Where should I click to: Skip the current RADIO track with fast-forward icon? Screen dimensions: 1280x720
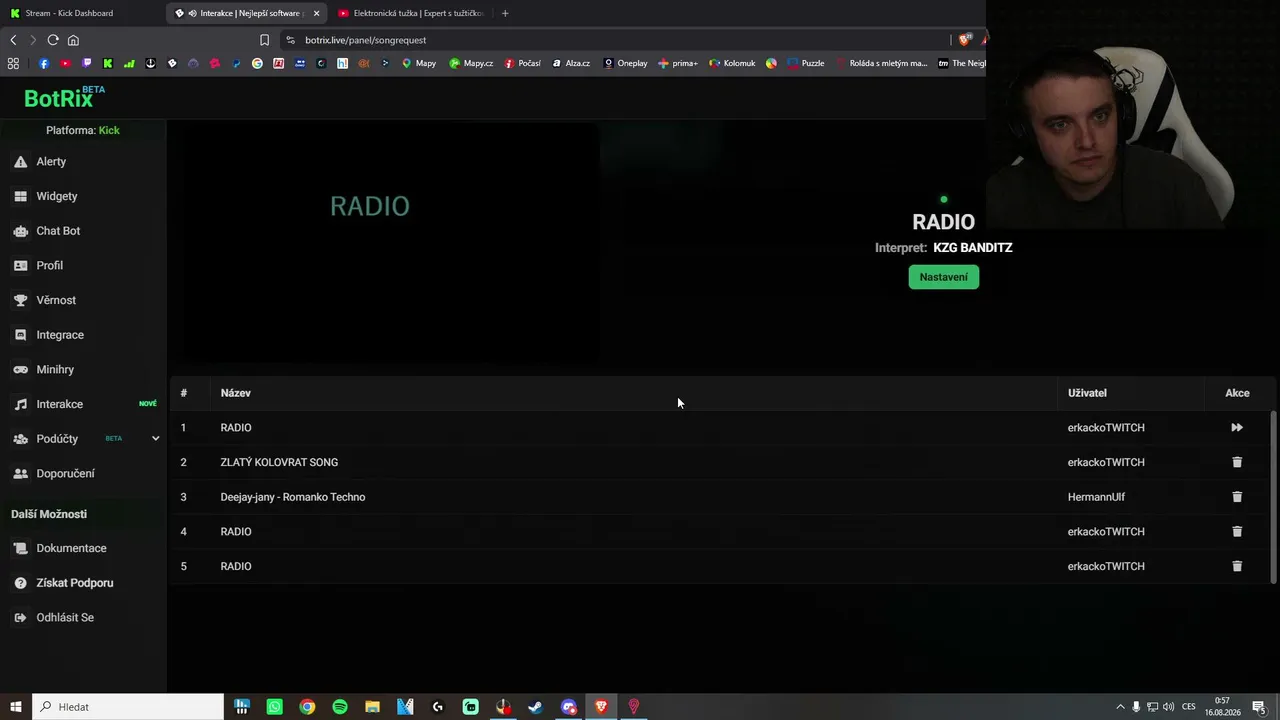pyautogui.click(x=1237, y=427)
